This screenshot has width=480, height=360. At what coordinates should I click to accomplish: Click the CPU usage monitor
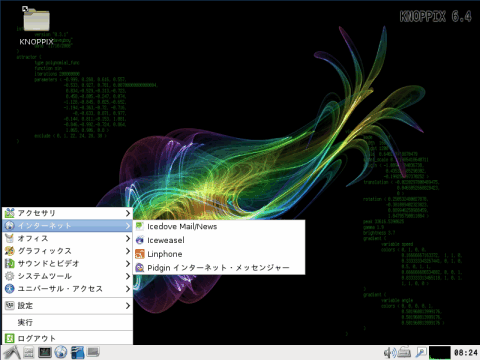coord(440,352)
